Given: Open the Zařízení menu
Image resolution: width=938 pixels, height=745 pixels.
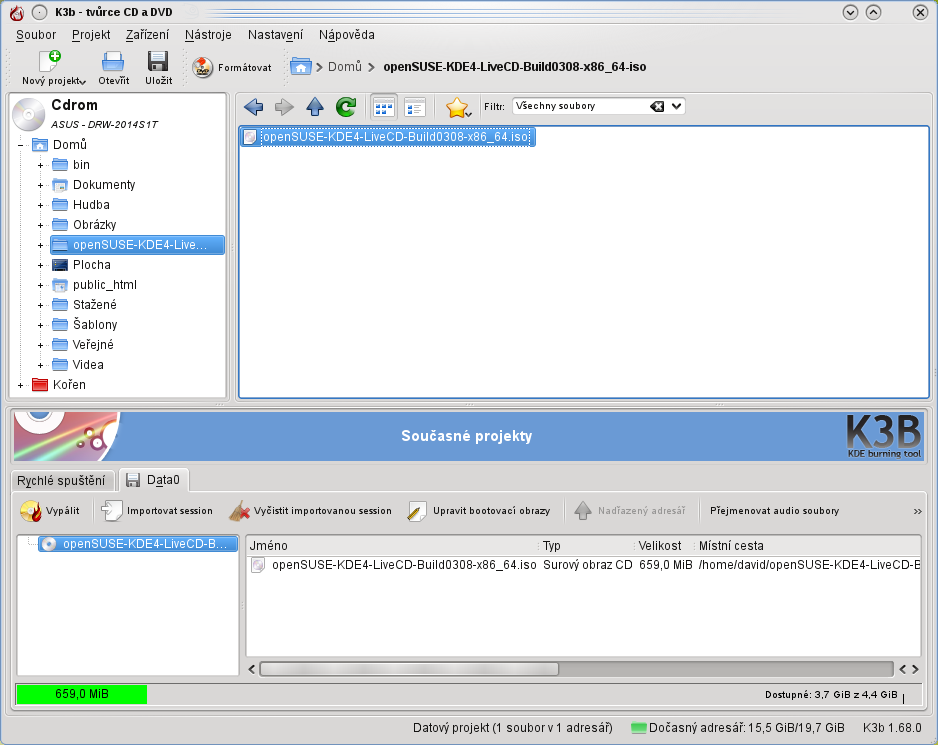Looking at the screenshot, I should pos(147,35).
